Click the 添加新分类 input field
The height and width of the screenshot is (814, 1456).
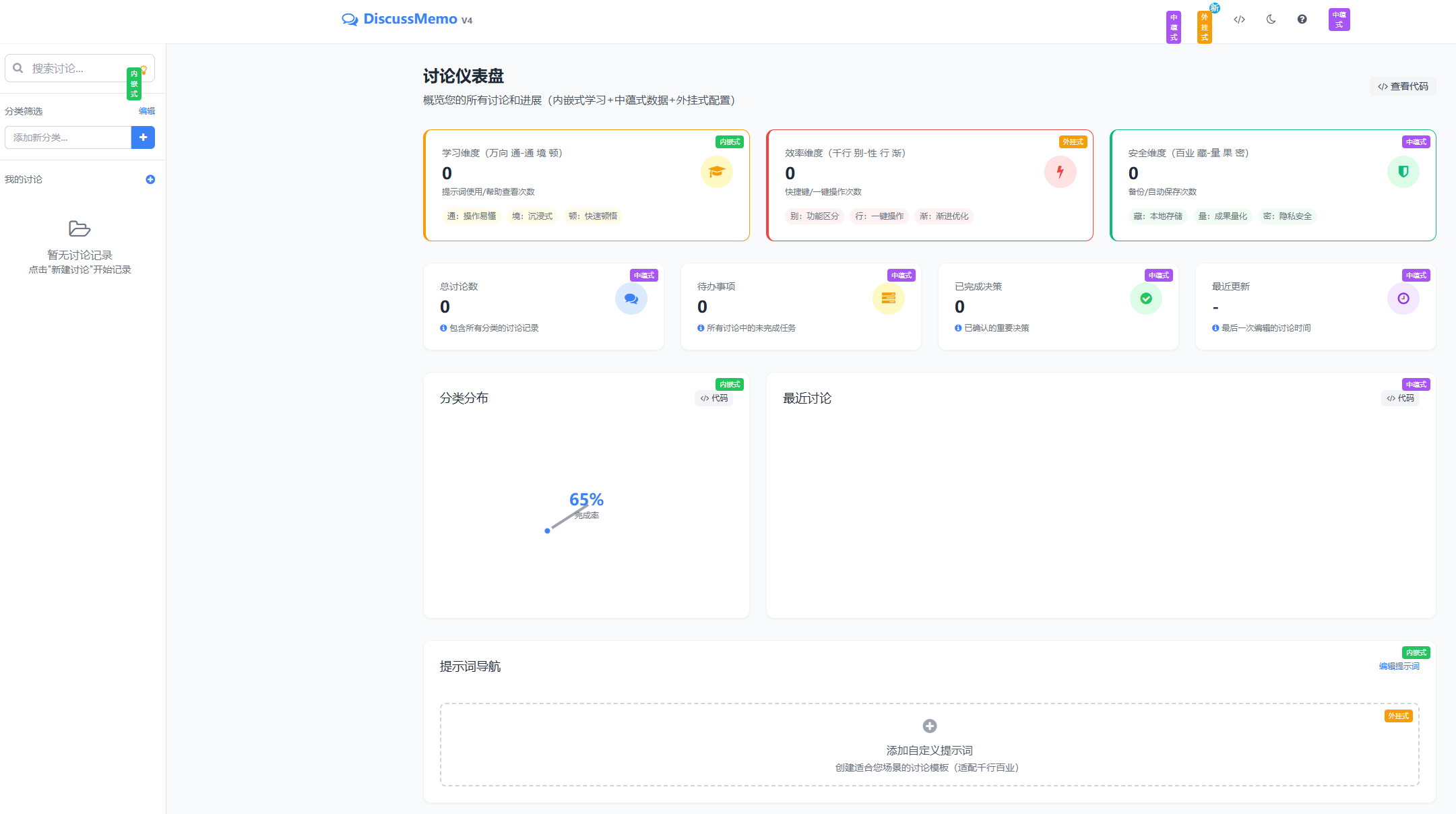click(68, 137)
